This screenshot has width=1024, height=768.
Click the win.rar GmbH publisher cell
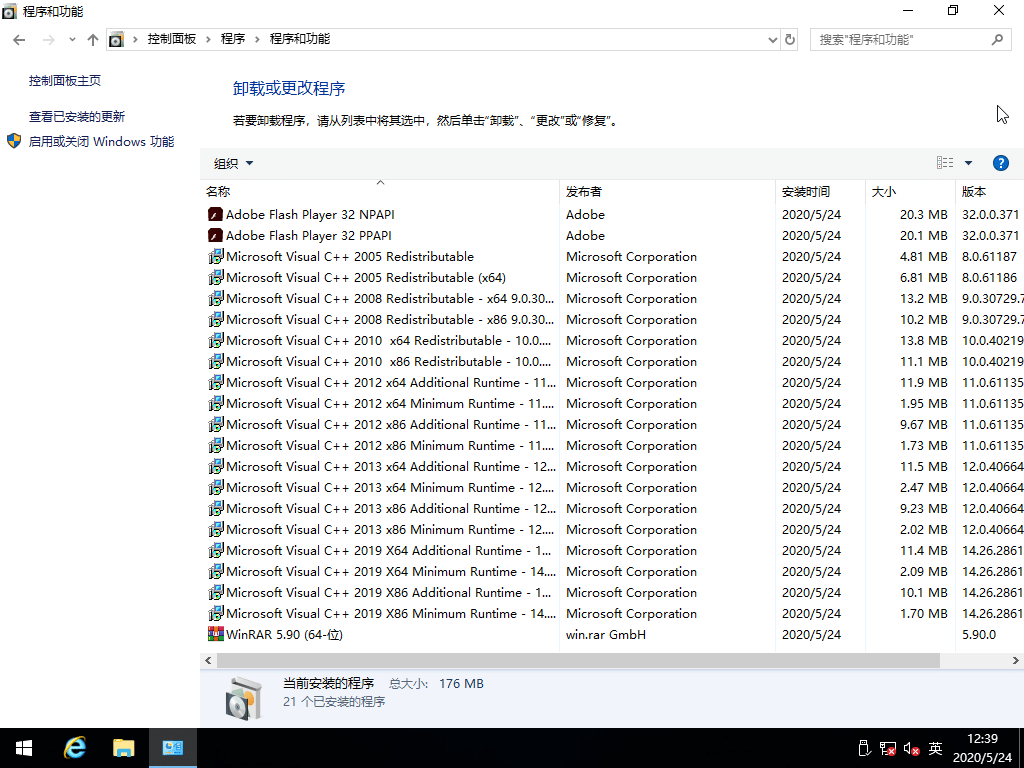tap(605, 634)
